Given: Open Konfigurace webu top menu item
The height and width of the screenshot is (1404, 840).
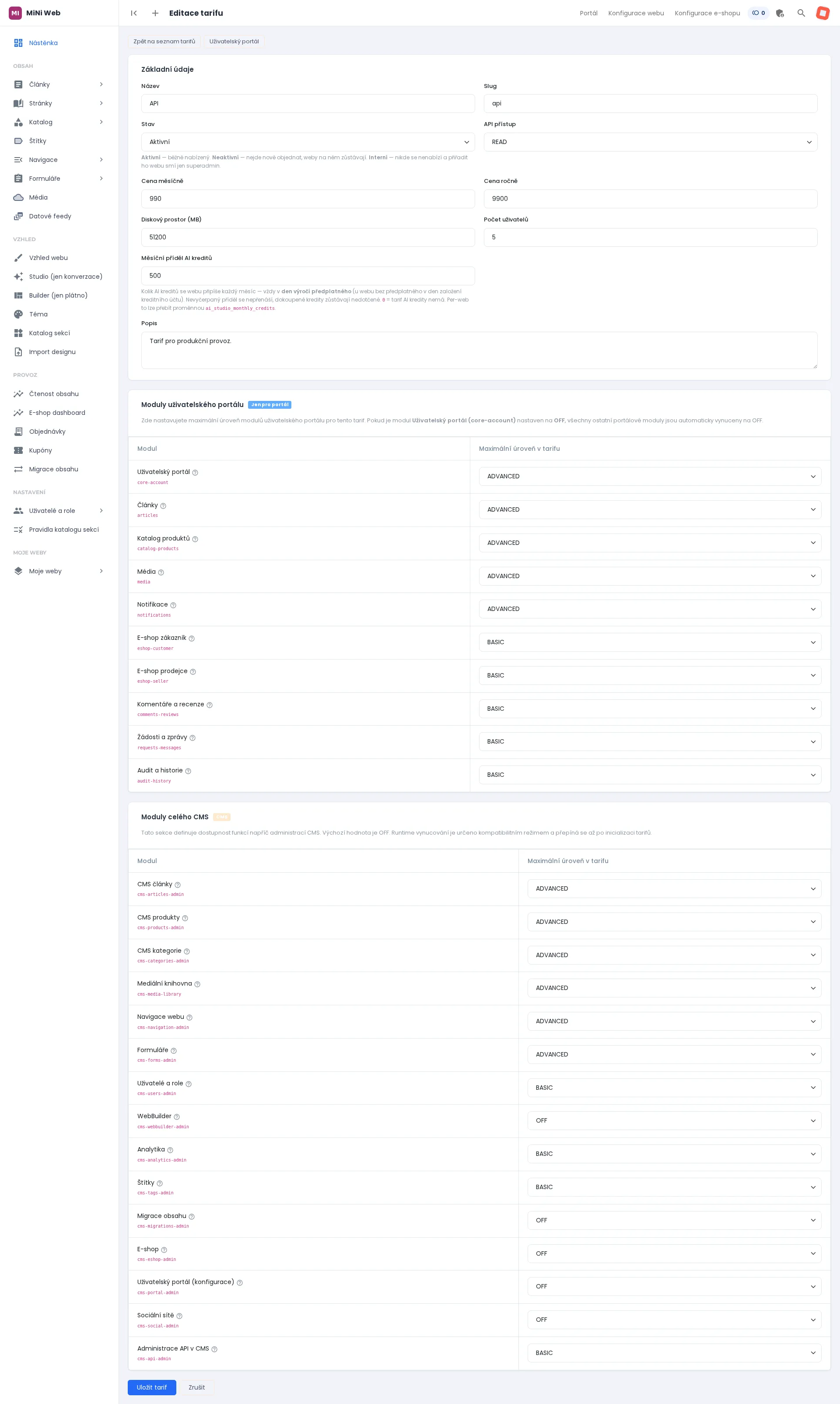Looking at the screenshot, I should tap(636, 13).
